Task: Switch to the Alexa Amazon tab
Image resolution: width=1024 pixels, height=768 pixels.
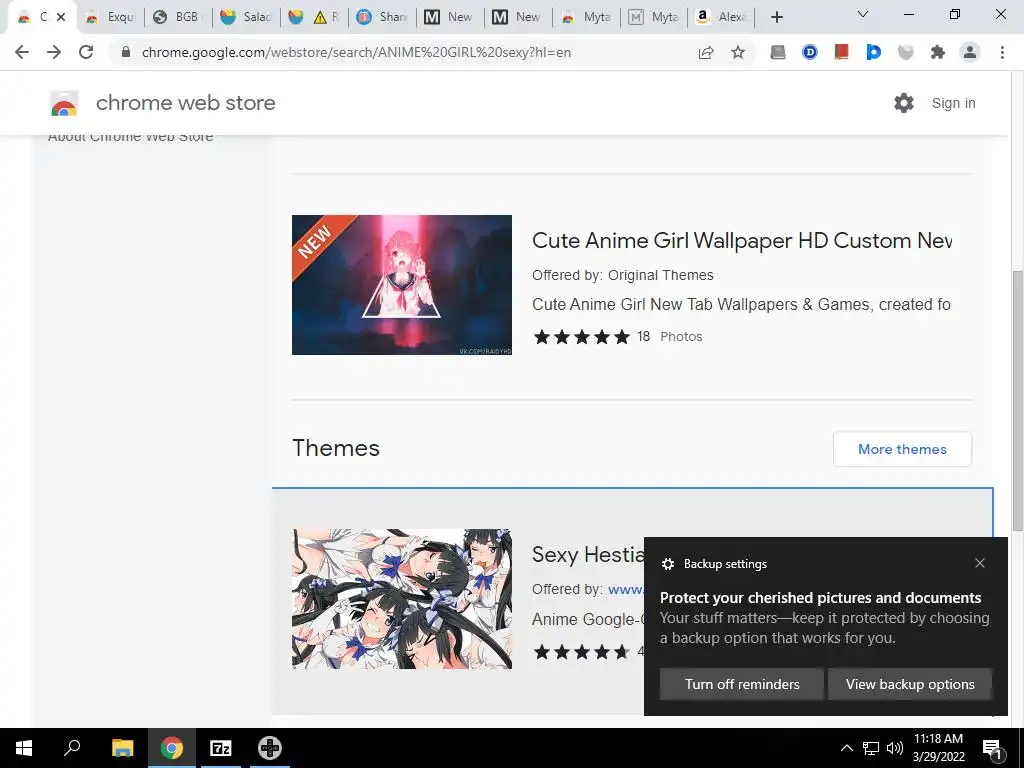Action: click(722, 17)
